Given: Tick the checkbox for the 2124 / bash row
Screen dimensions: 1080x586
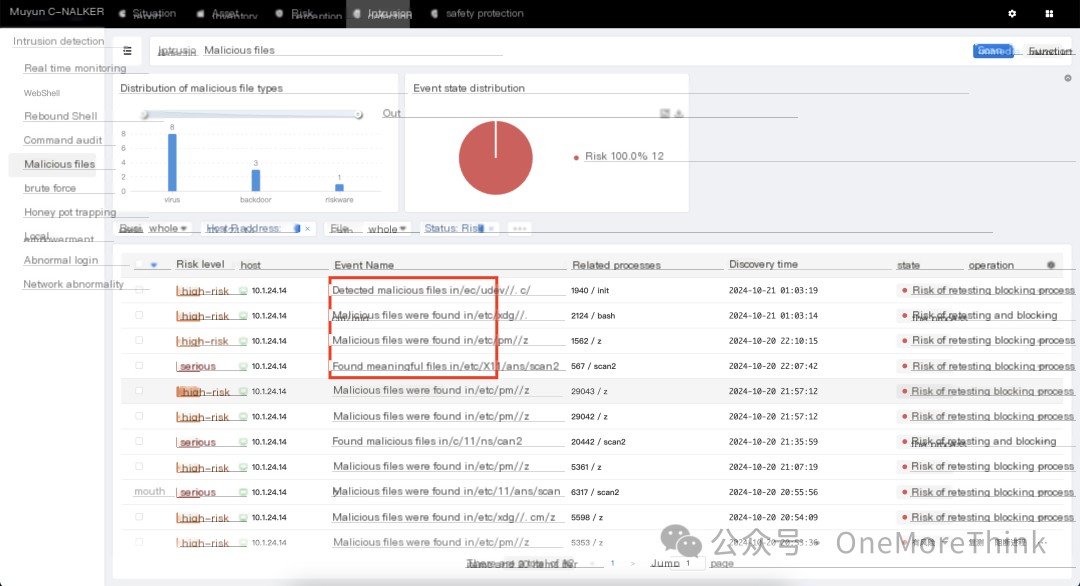Looking at the screenshot, I should tap(139, 315).
